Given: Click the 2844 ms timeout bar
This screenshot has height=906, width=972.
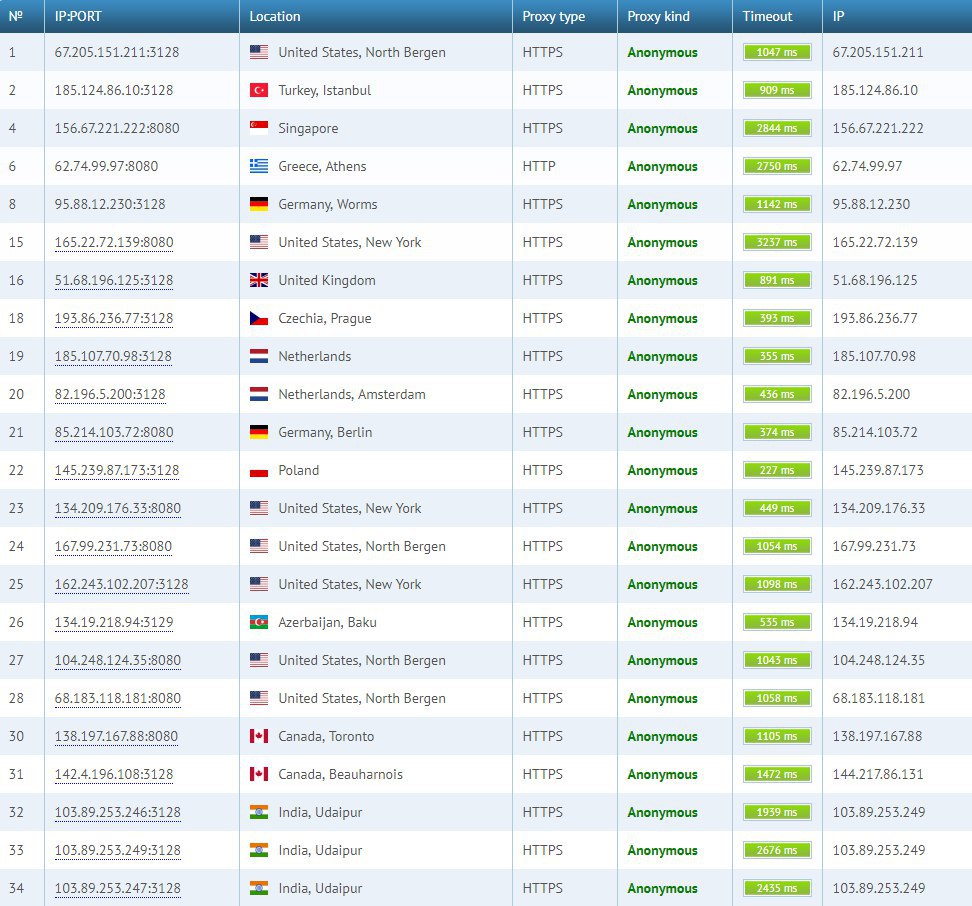Looking at the screenshot, I should point(777,128).
